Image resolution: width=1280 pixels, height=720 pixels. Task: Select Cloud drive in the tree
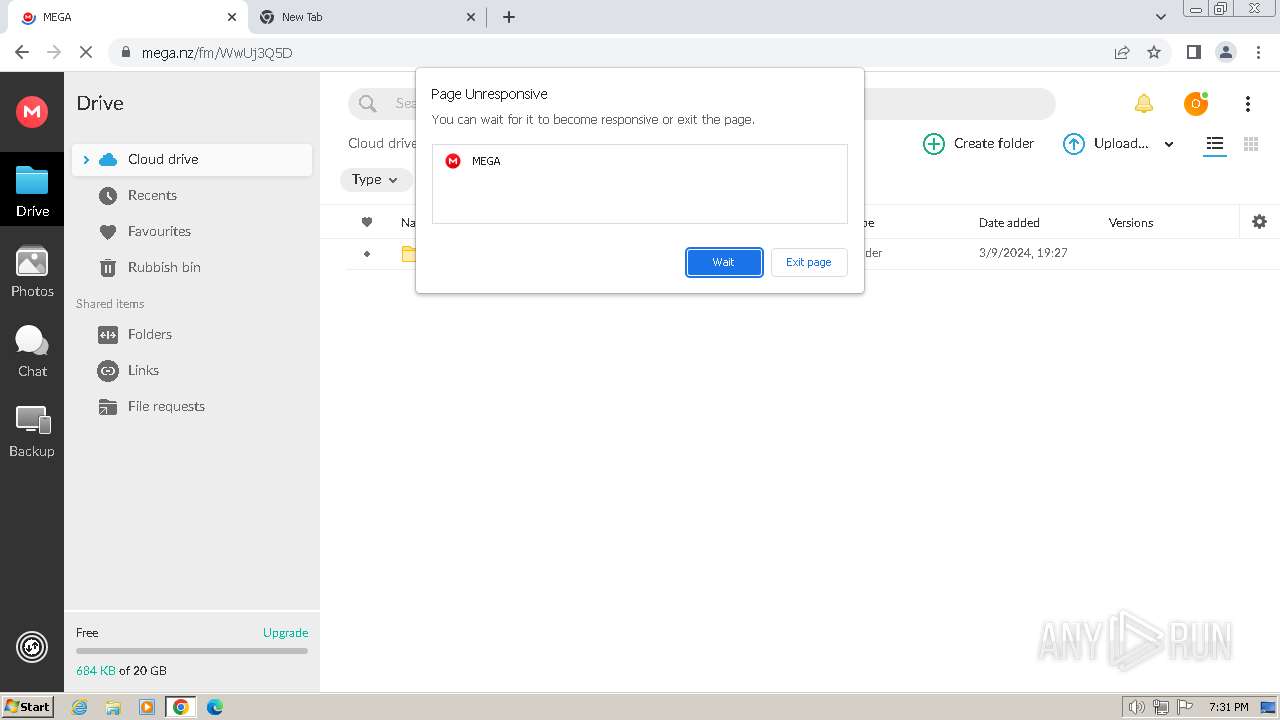click(x=192, y=159)
